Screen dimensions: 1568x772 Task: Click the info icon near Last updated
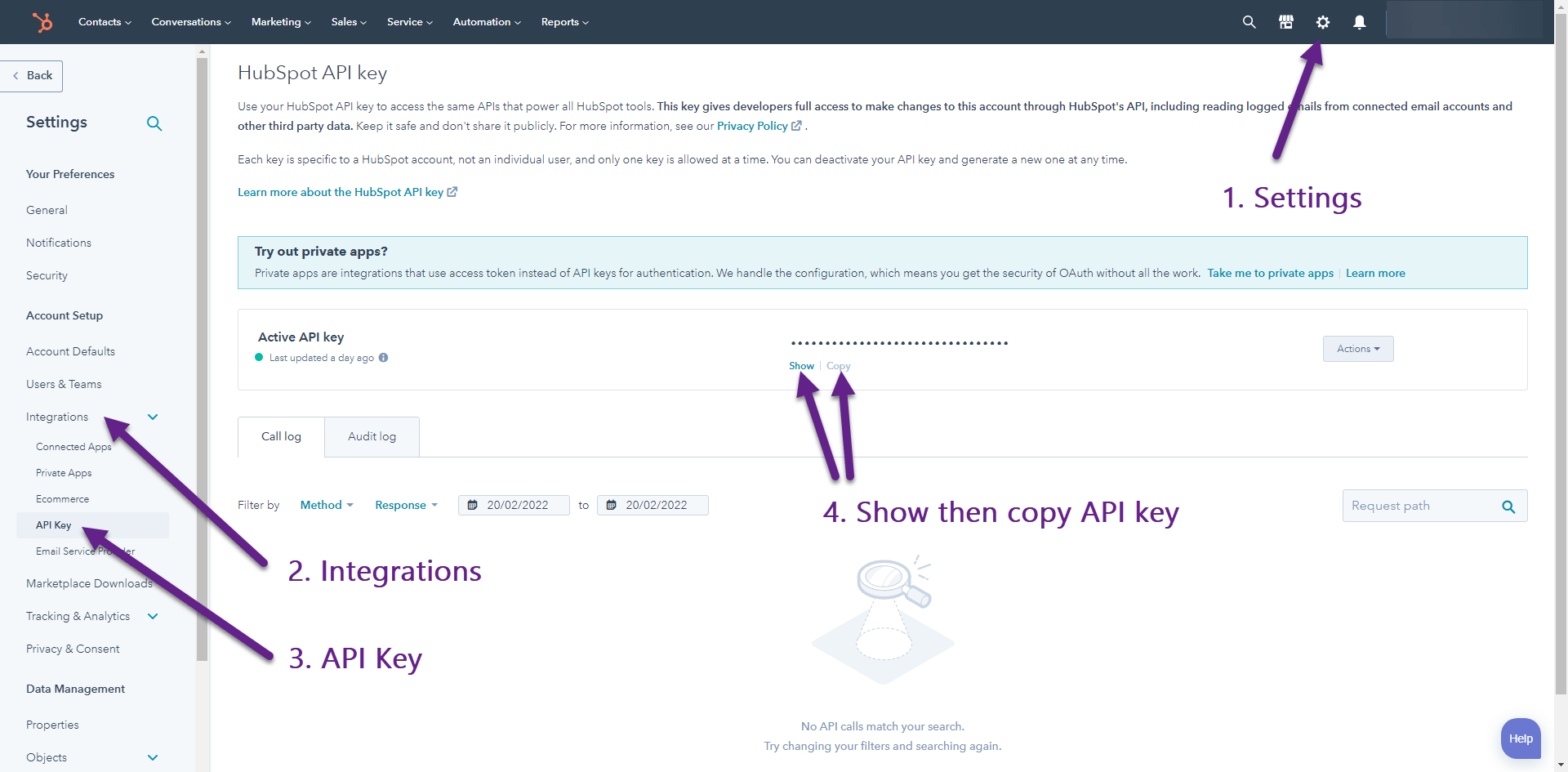[x=384, y=358]
